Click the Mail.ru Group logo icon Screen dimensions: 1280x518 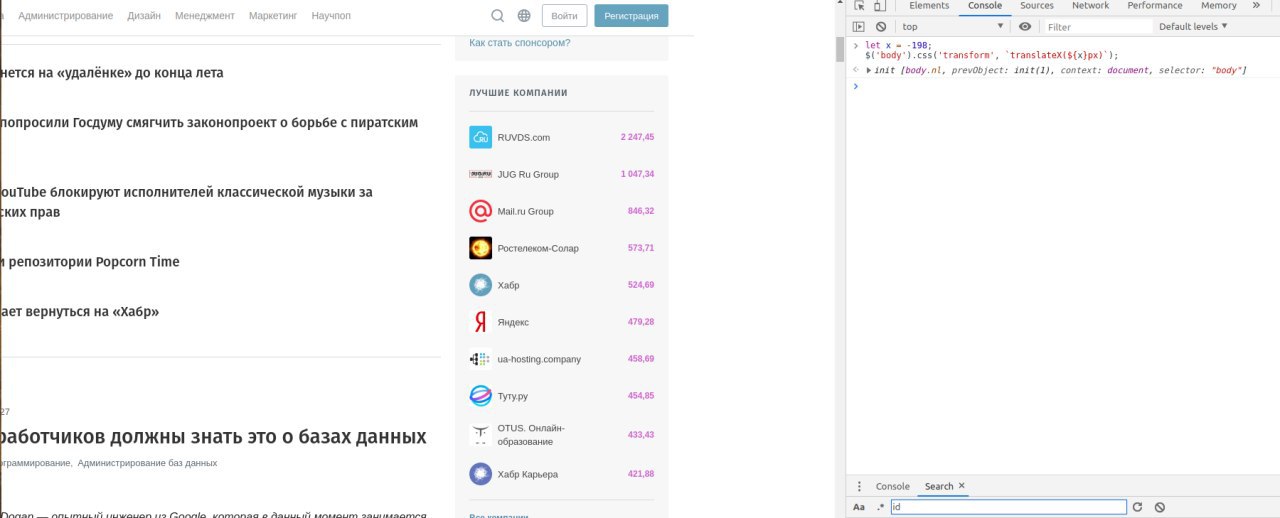480,211
